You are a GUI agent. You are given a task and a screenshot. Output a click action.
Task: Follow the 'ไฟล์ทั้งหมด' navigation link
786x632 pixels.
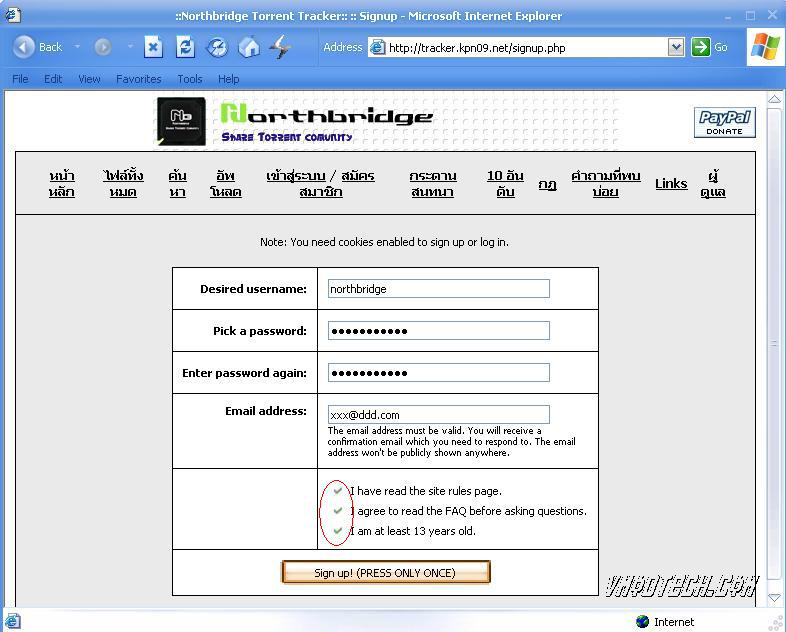123,183
